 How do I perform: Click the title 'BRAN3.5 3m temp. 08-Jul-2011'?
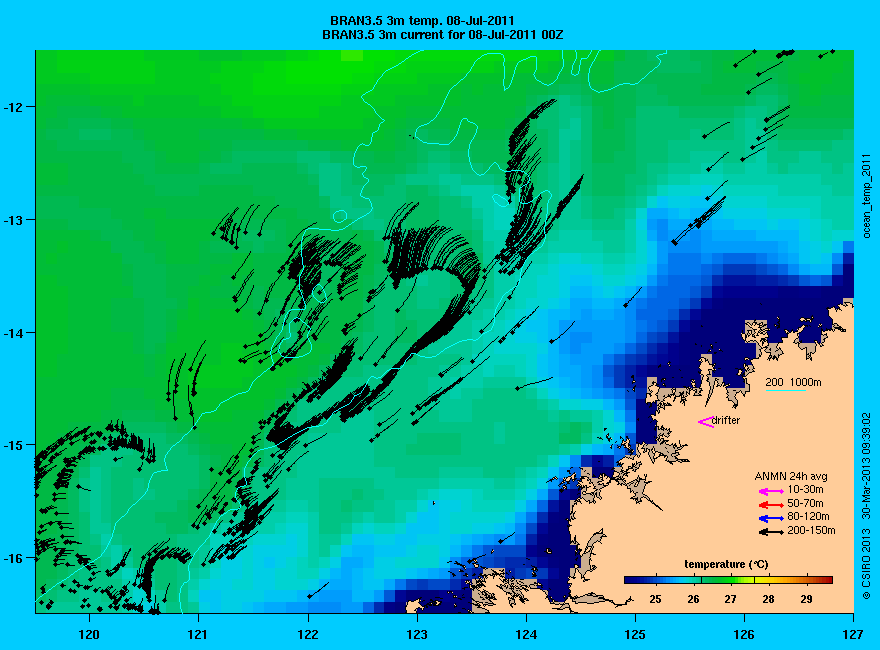[x=422, y=21]
